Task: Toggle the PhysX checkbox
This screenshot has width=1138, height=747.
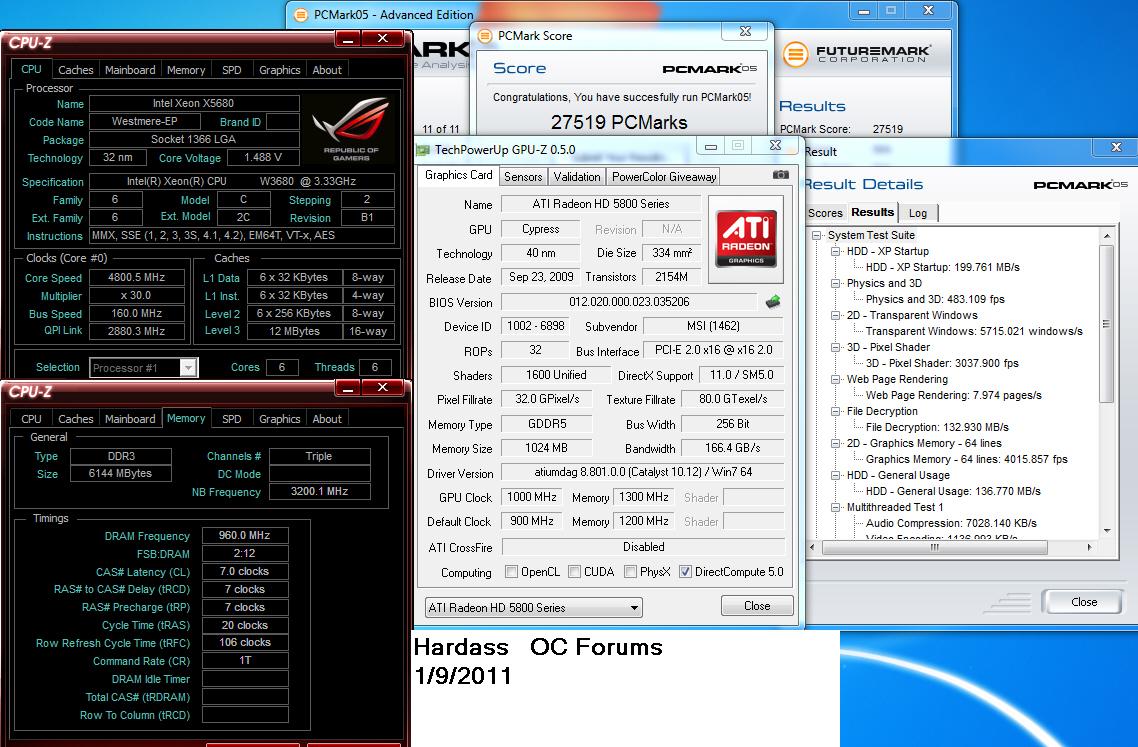Action: (x=630, y=571)
